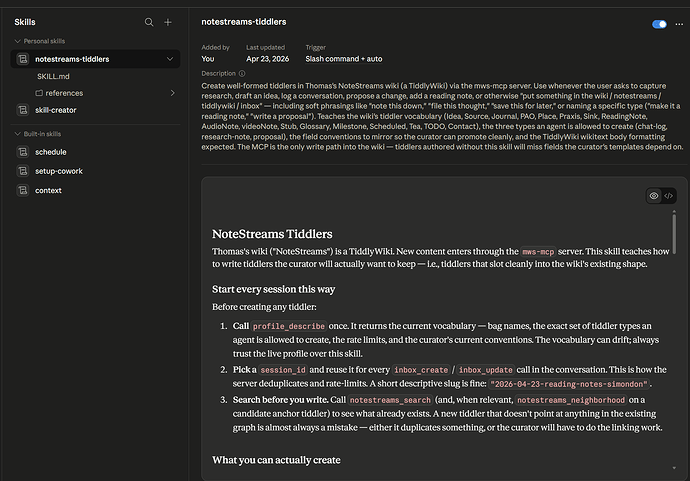This screenshot has width=690, height=481.
Task: Click the scroll down arrow in preview
Action: (x=674, y=468)
